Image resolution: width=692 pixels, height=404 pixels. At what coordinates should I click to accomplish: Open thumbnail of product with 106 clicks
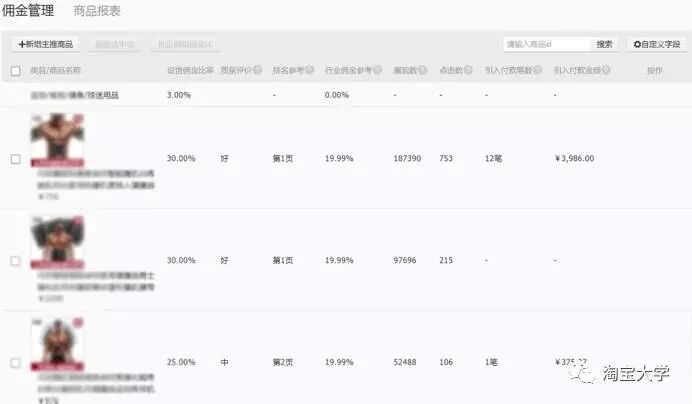(57, 344)
